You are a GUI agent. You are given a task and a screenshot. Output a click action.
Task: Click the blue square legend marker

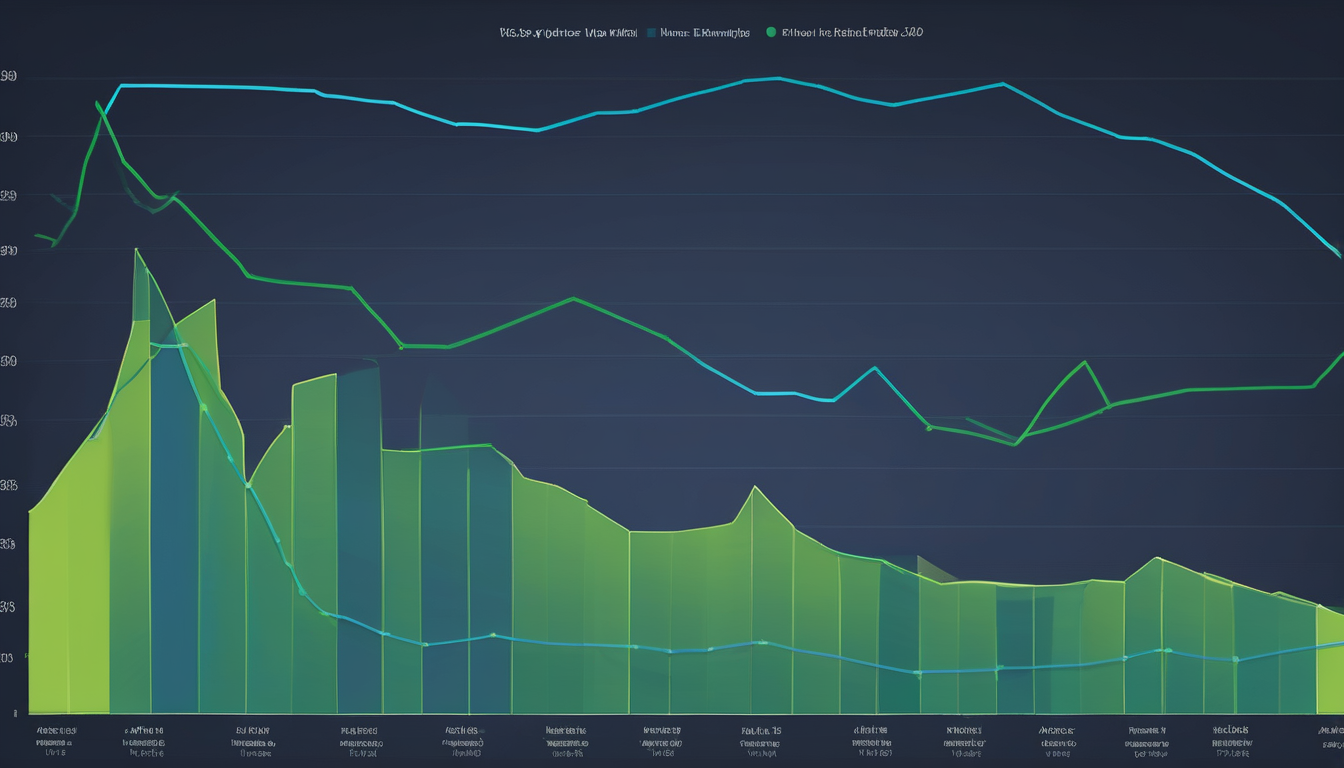[x=652, y=32]
